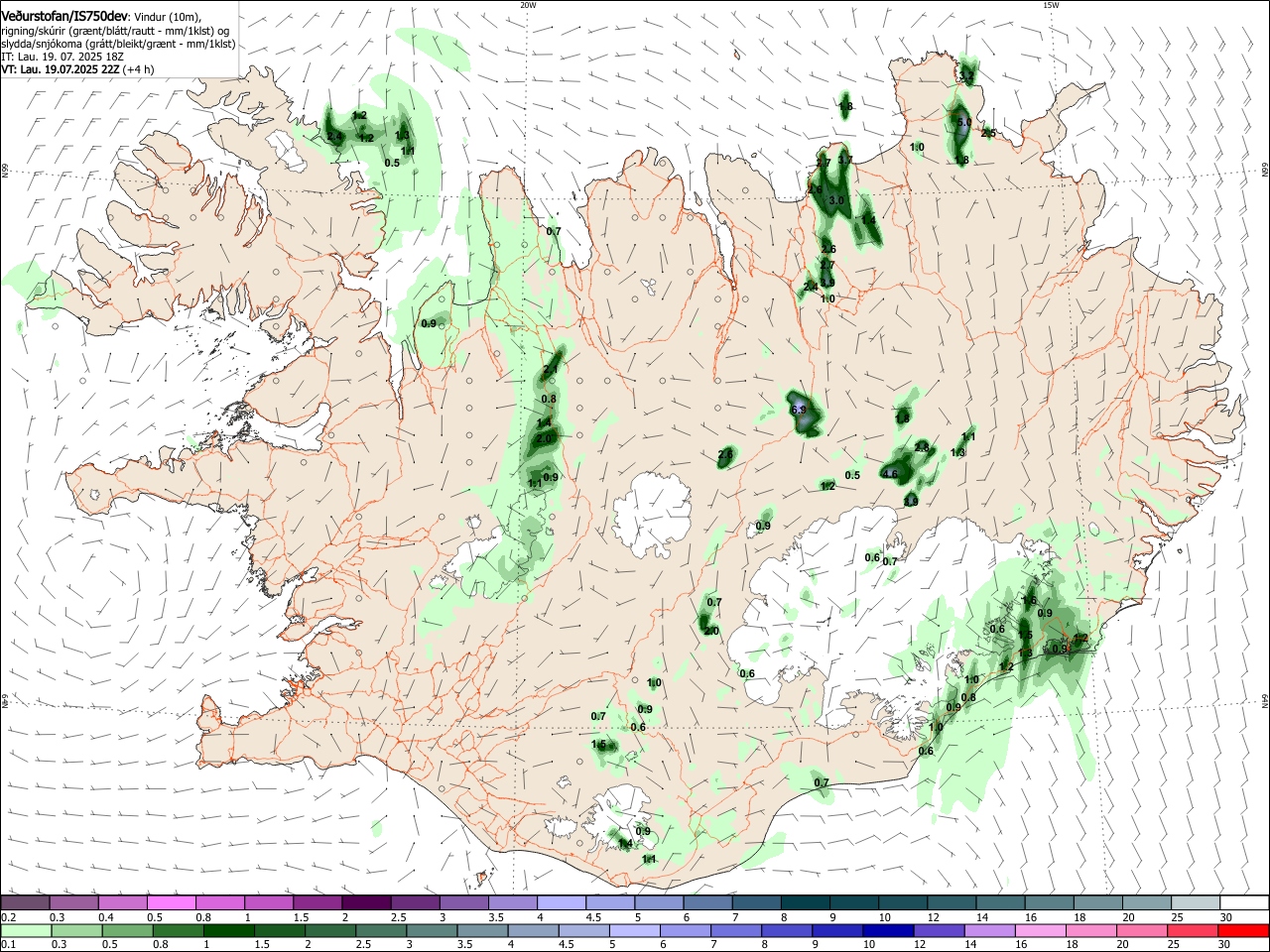Click the 3.2 precipitation value in the northeast
The width and height of the screenshot is (1270, 952).
967,76
